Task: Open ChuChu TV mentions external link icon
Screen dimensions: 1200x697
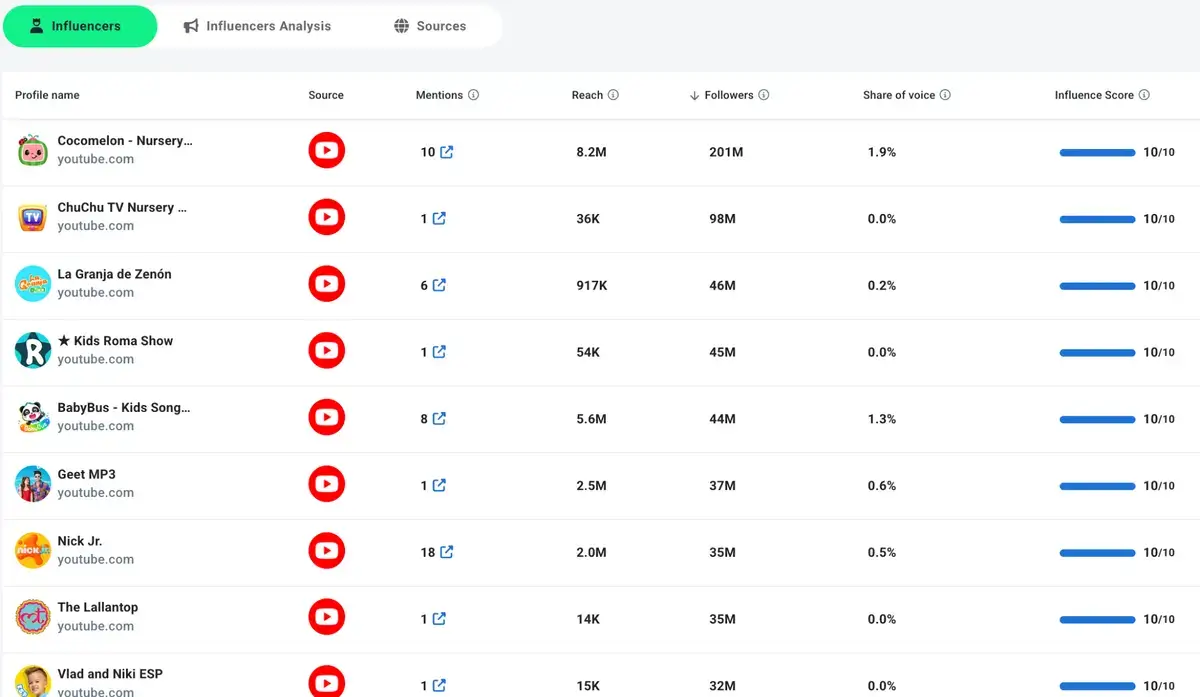Action: coord(439,218)
